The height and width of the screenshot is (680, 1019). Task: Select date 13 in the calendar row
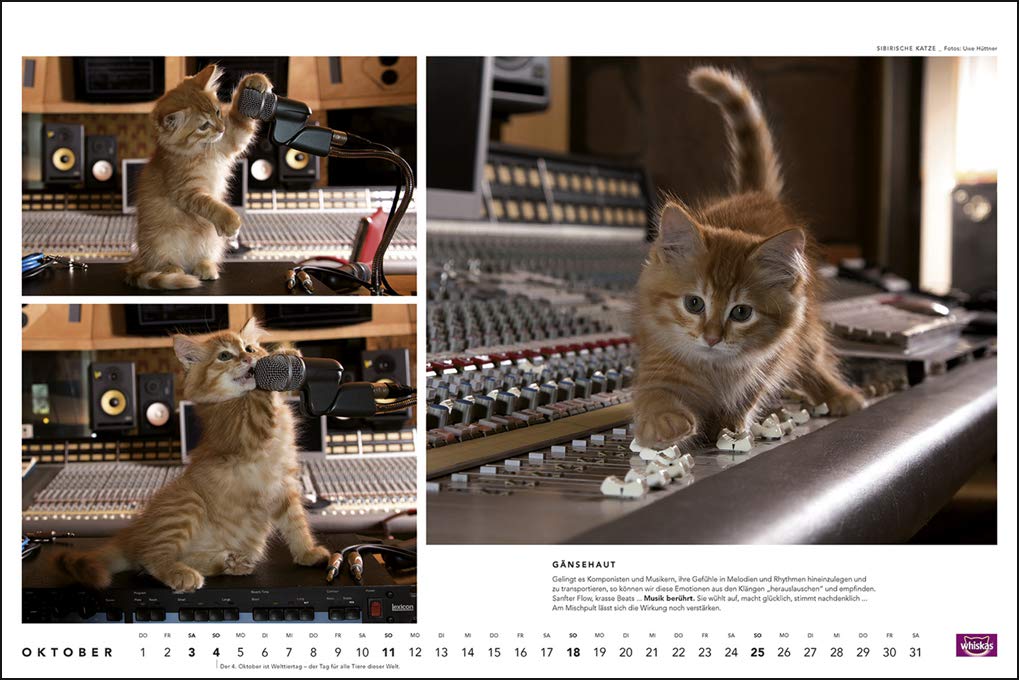pos(441,652)
